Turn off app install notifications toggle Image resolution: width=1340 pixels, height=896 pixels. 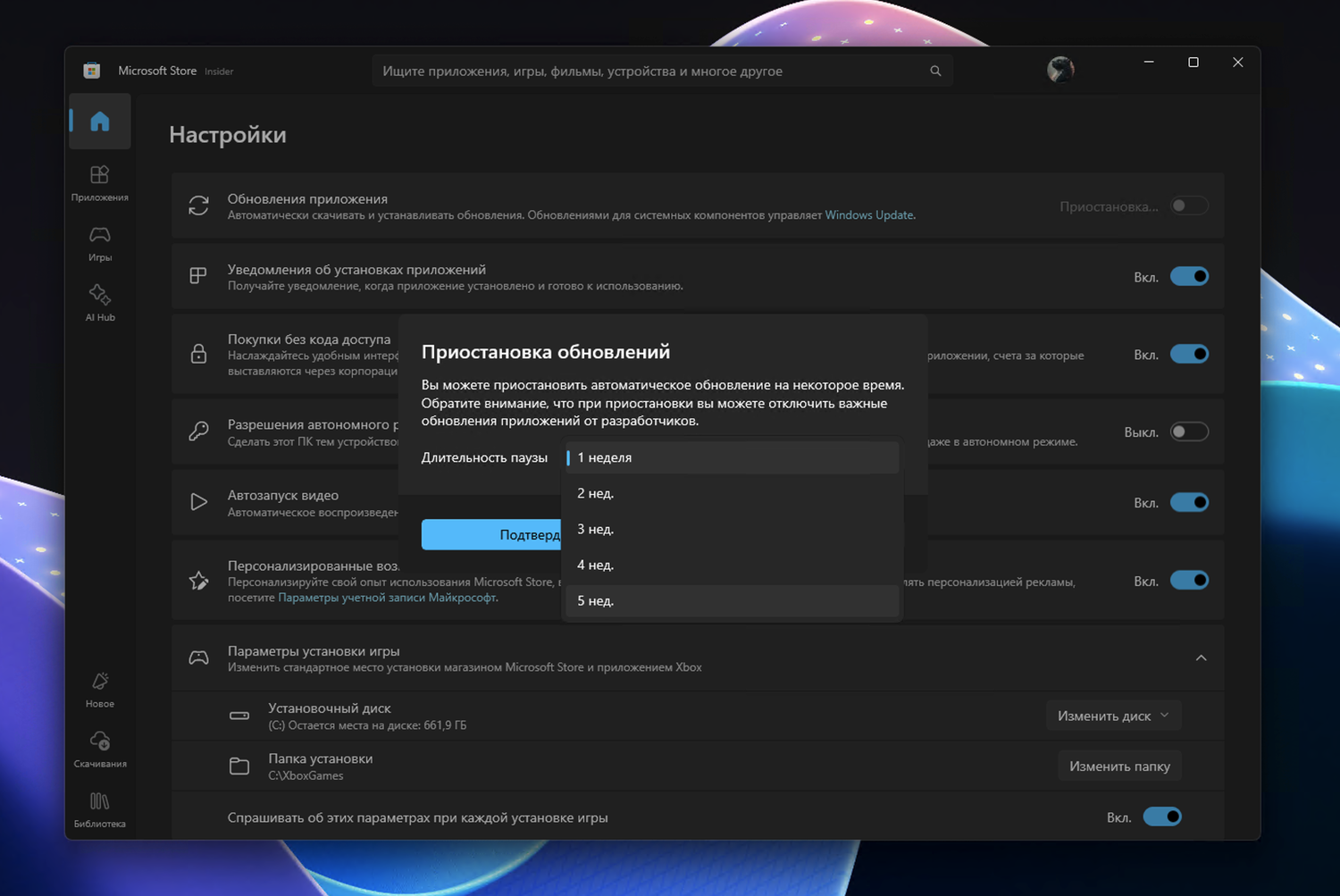click(x=1189, y=276)
